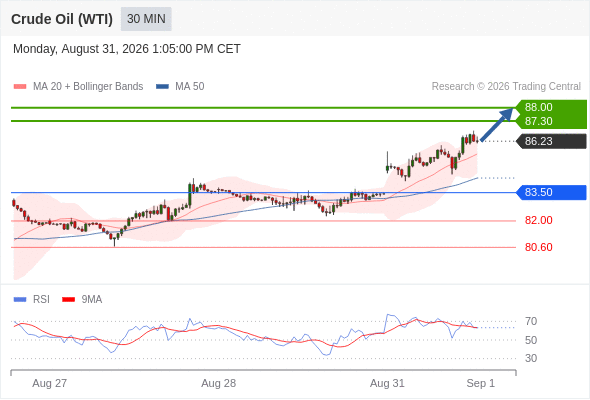Image resolution: width=590 pixels, height=400 pixels.
Task: Click the Crude Oil (WTI) title
Action: tap(62, 19)
